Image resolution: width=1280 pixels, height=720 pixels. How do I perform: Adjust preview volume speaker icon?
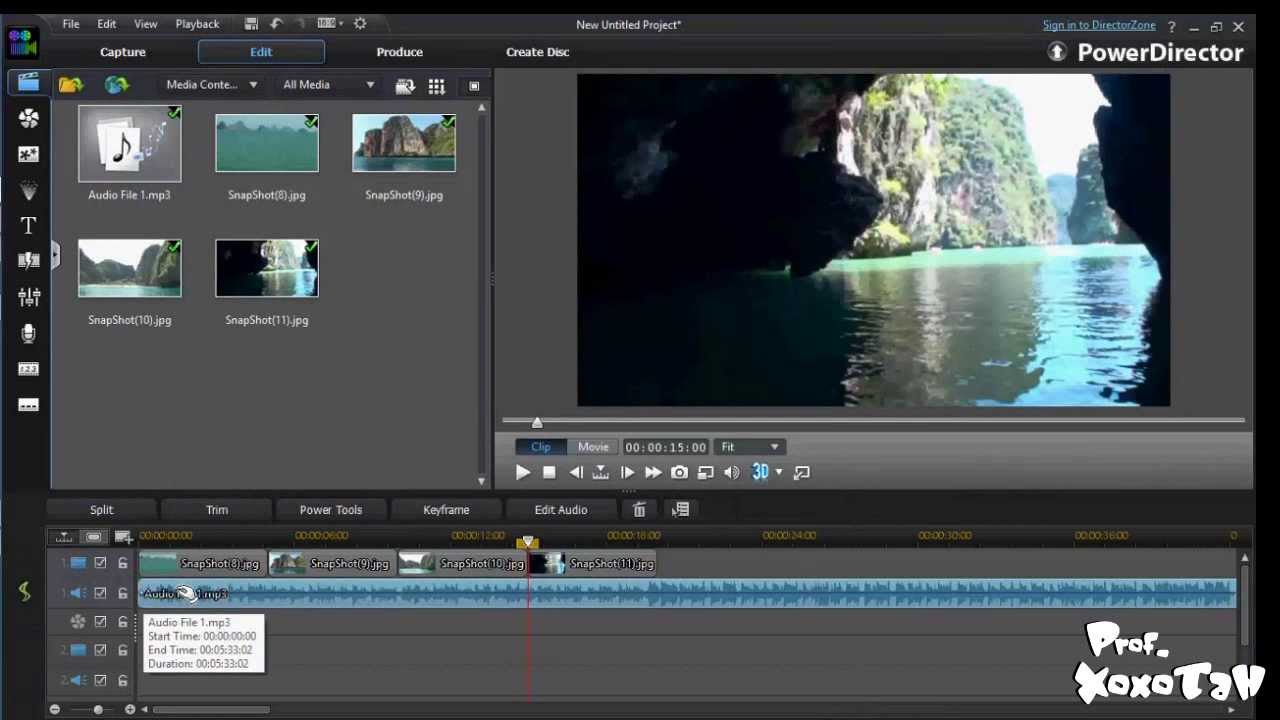[732, 472]
